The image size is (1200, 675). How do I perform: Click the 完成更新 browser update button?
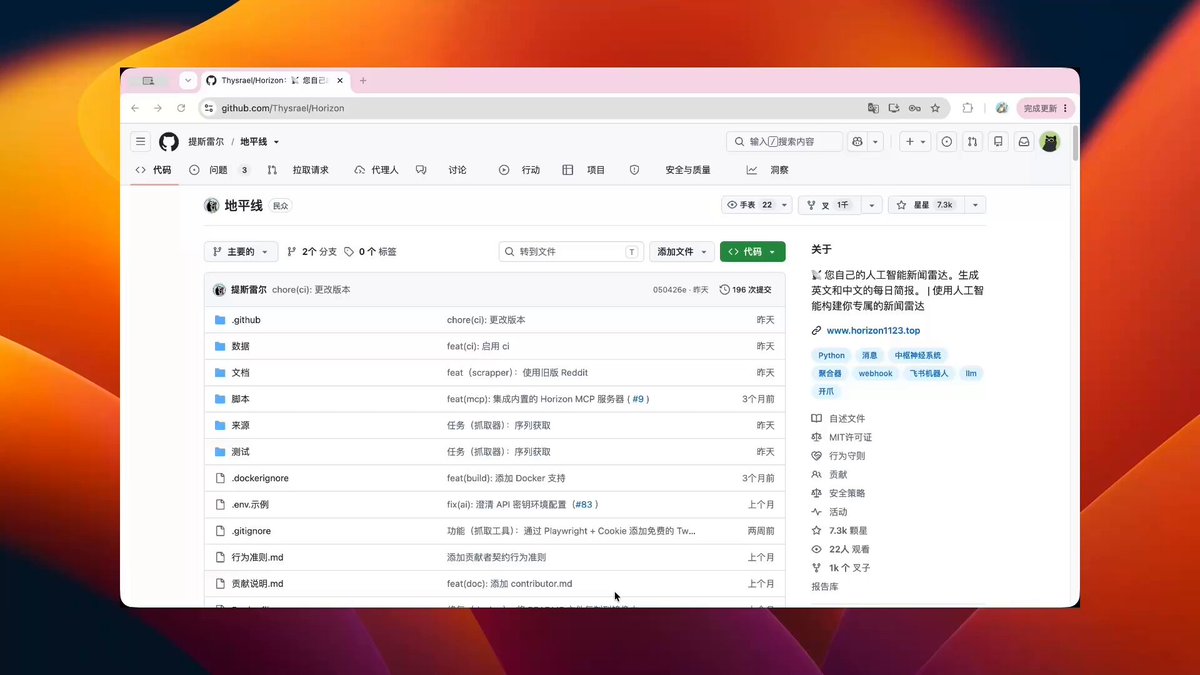click(x=1044, y=108)
